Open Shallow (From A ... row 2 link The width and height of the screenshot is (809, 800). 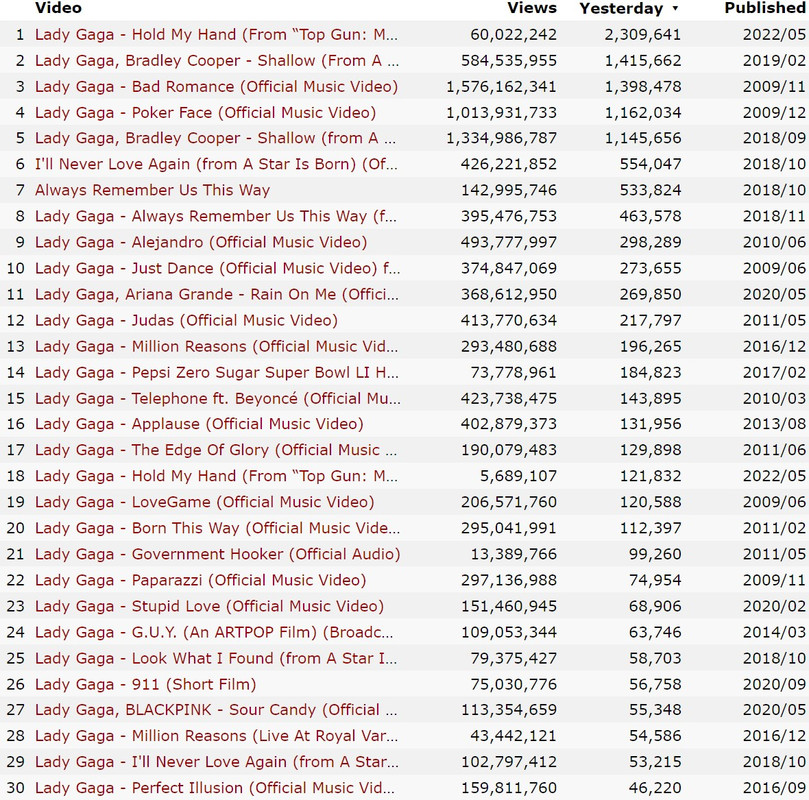click(217, 60)
